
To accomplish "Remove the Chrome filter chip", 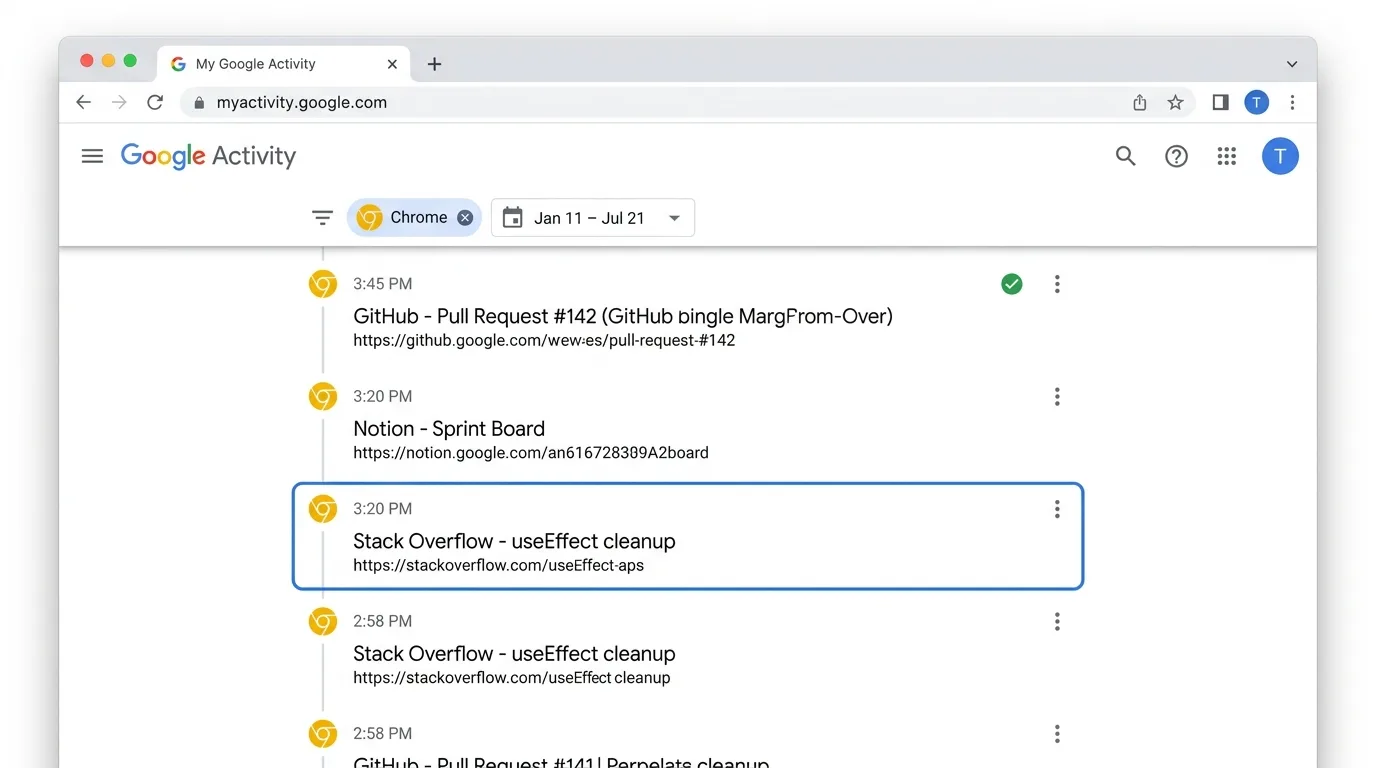I will point(465,217).
